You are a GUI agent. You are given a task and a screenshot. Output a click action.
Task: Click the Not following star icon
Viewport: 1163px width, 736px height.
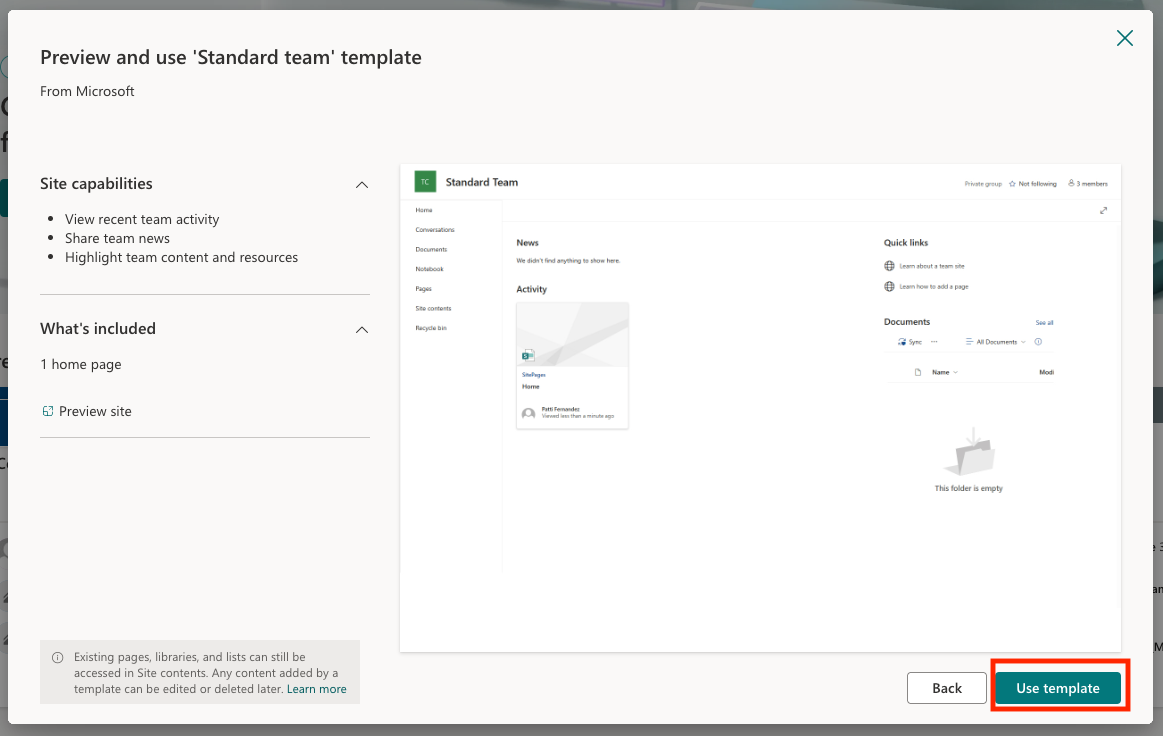tap(1012, 184)
